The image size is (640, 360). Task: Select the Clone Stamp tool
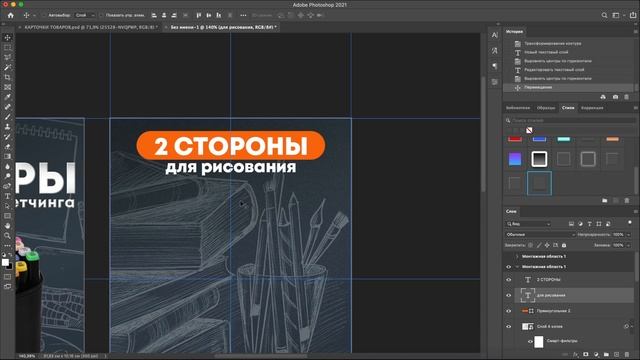point(7,127)
